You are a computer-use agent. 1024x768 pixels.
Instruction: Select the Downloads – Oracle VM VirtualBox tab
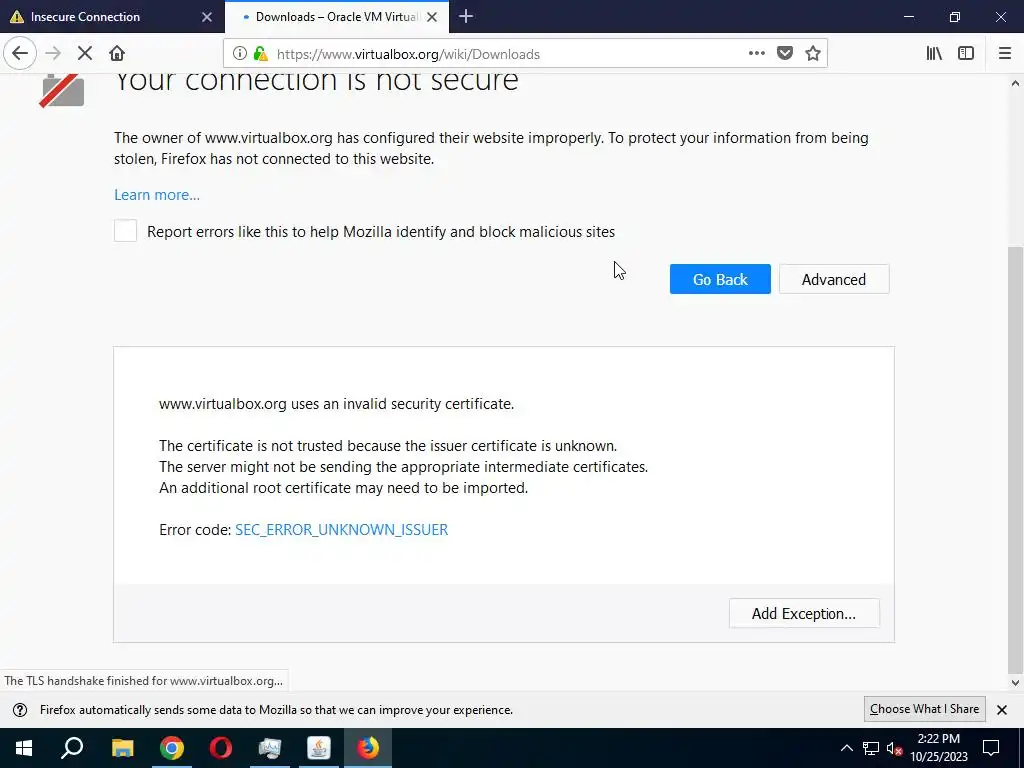click(x=336, y=17)
